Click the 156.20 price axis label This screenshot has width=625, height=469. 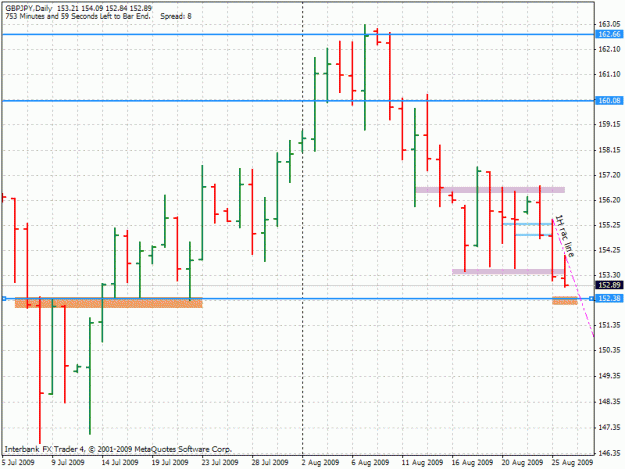coord(609,200)
